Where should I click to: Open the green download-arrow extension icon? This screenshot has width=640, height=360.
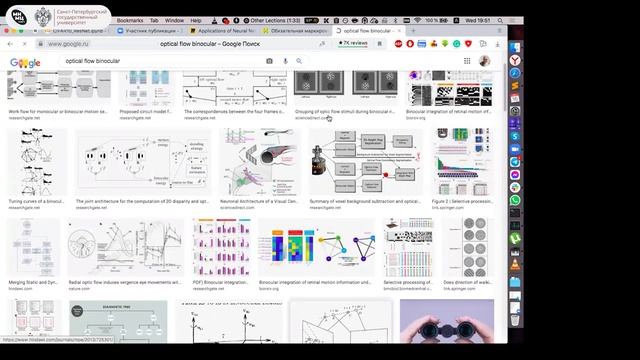click(445, 44)
